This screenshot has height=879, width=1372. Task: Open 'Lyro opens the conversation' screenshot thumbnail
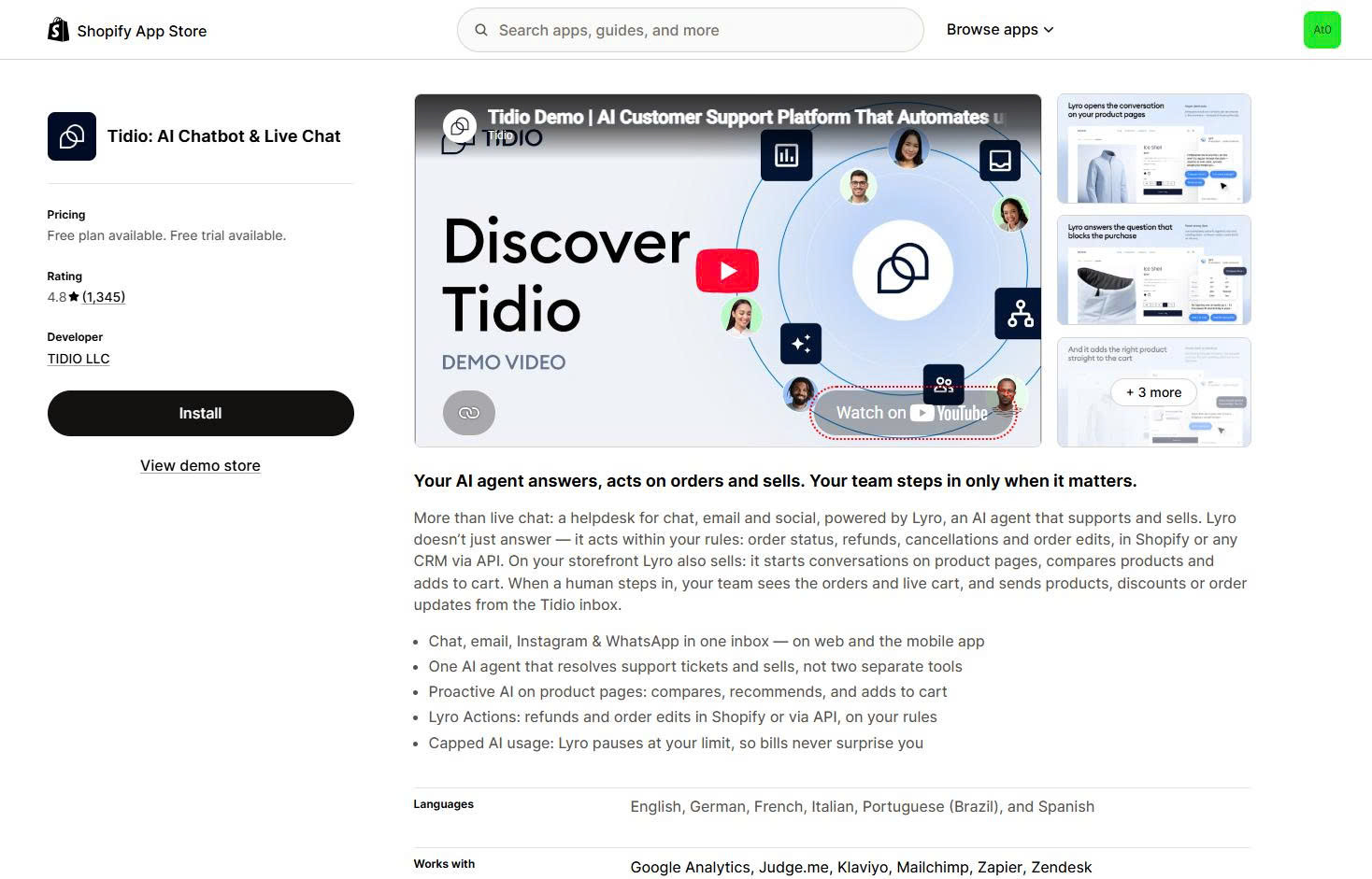[1153, 149]
